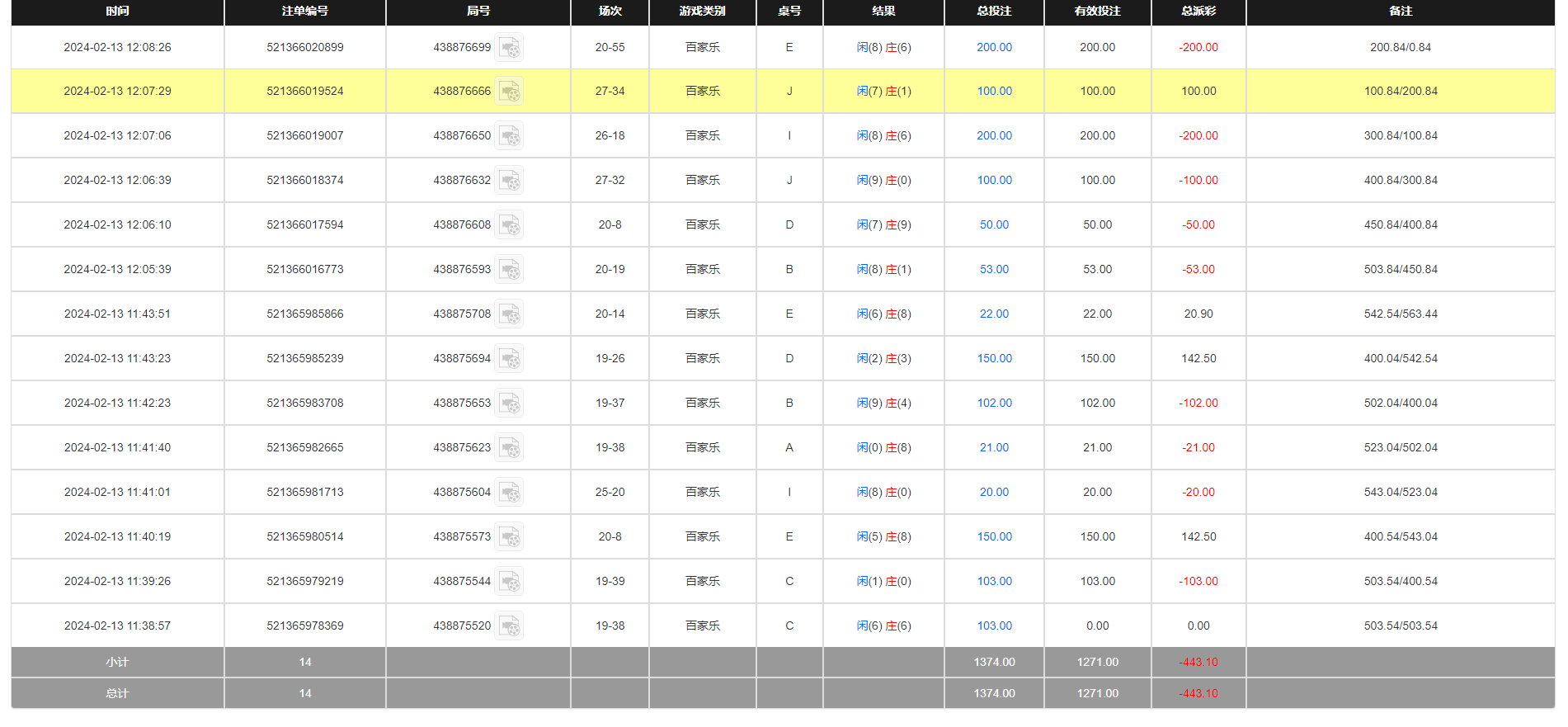Open the video icon for round 438876650
Viewport: 1568px width, 727px height.
coord(509,136)
